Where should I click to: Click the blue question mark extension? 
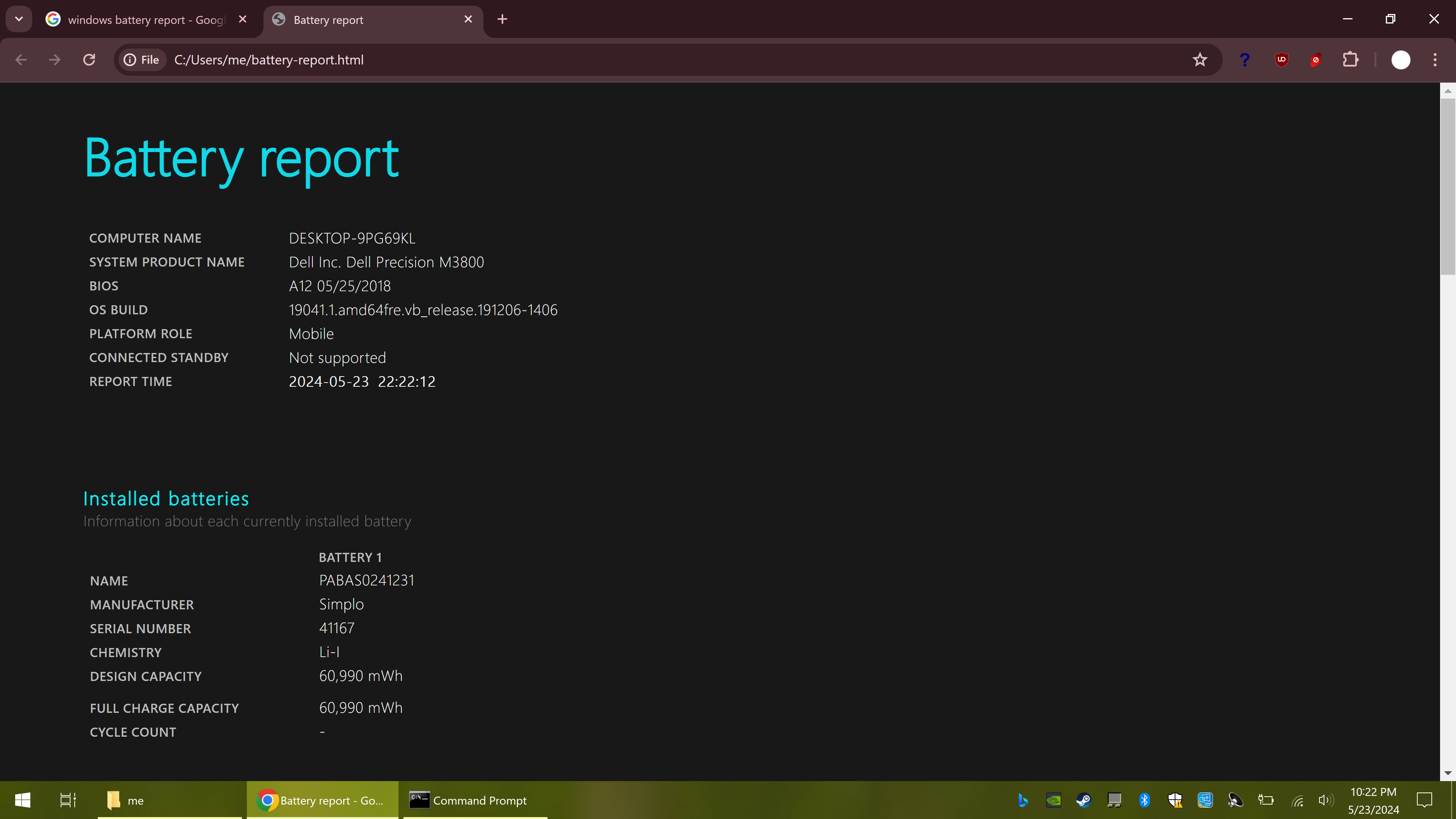(1244, 60)
